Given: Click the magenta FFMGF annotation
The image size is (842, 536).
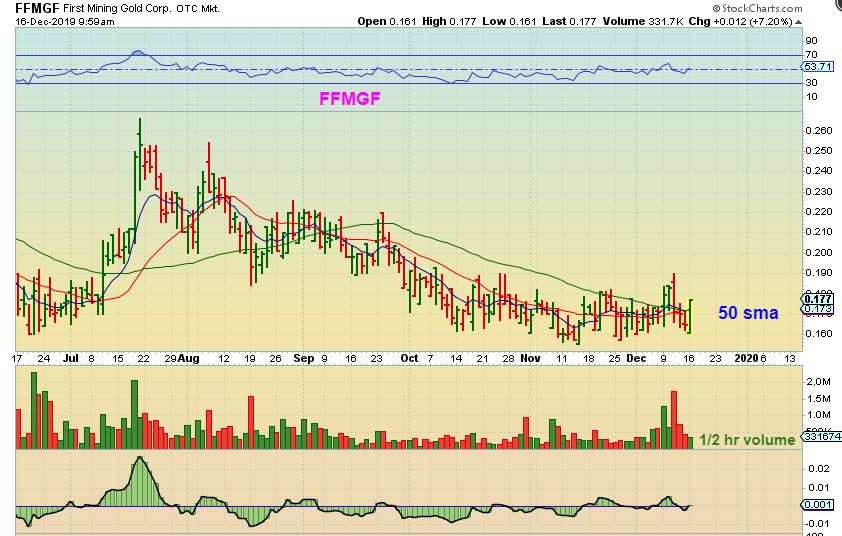Looking at the screenshot, I should (x=350, y=98).
